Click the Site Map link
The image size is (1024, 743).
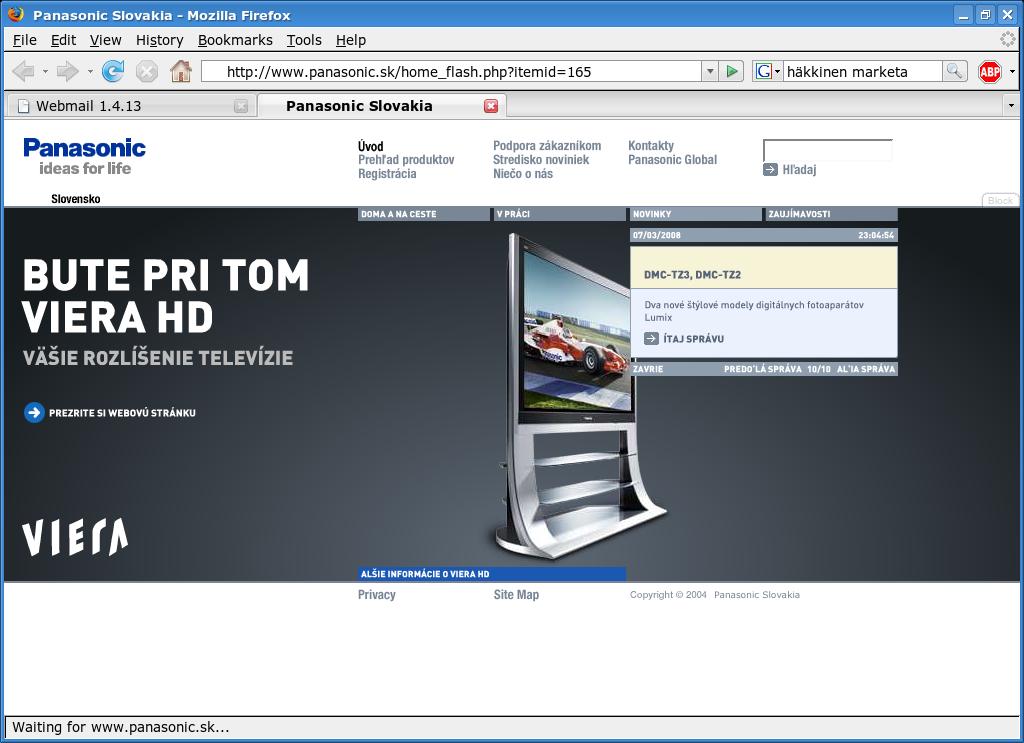click(516, 595)
